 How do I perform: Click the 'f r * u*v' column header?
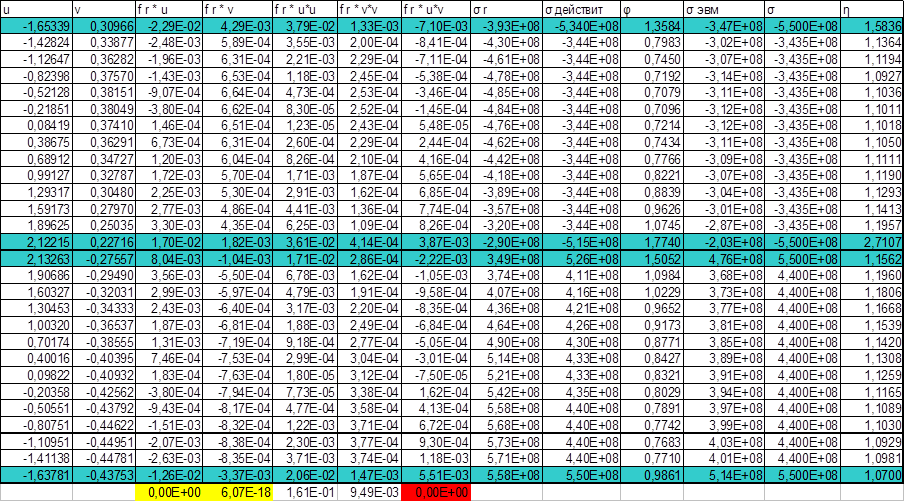point(436,10)
